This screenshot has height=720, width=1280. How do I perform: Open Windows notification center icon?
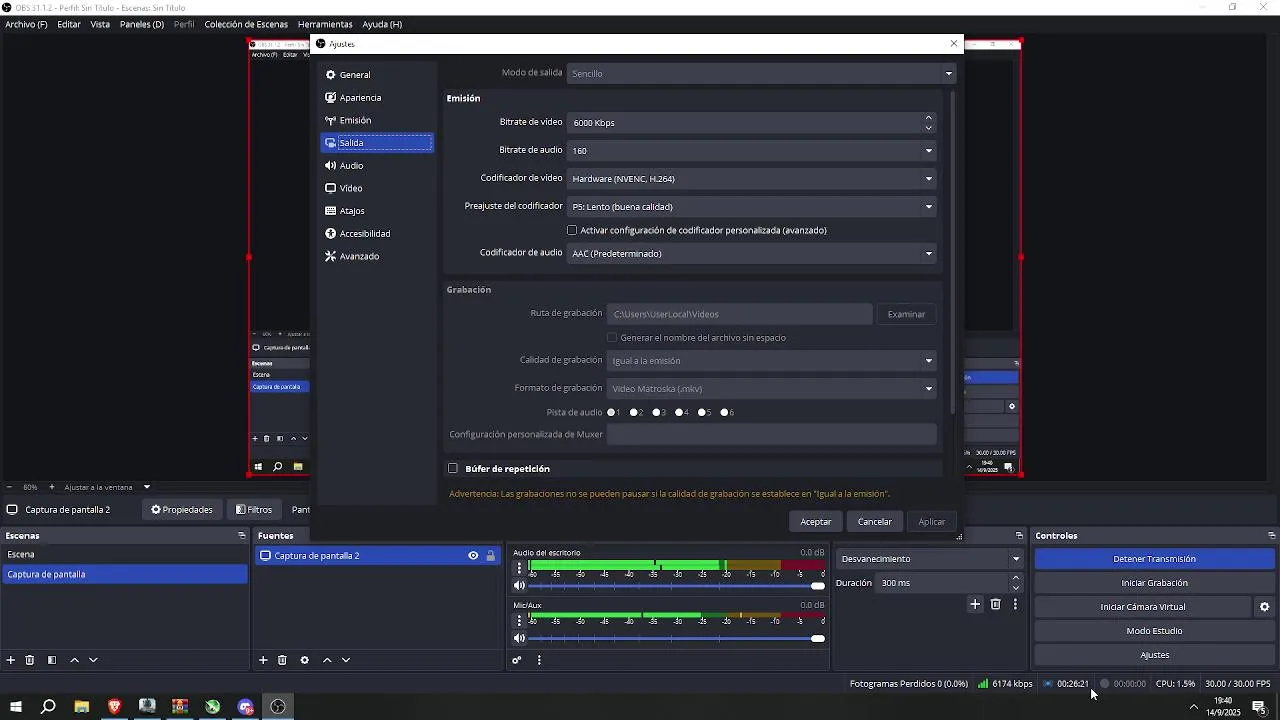coord(1259,707)
